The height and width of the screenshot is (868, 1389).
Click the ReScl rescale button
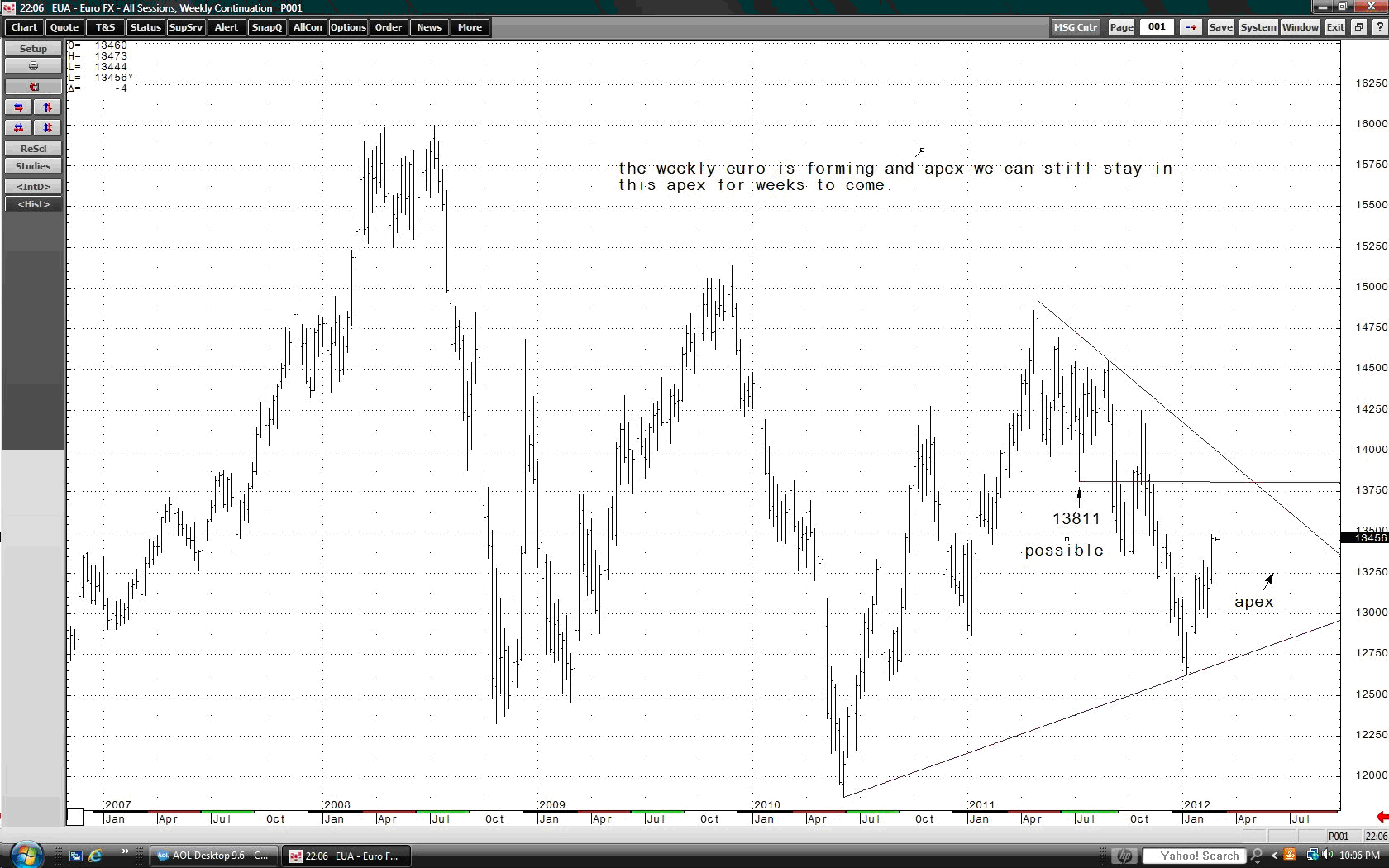[x=33, y=149]
